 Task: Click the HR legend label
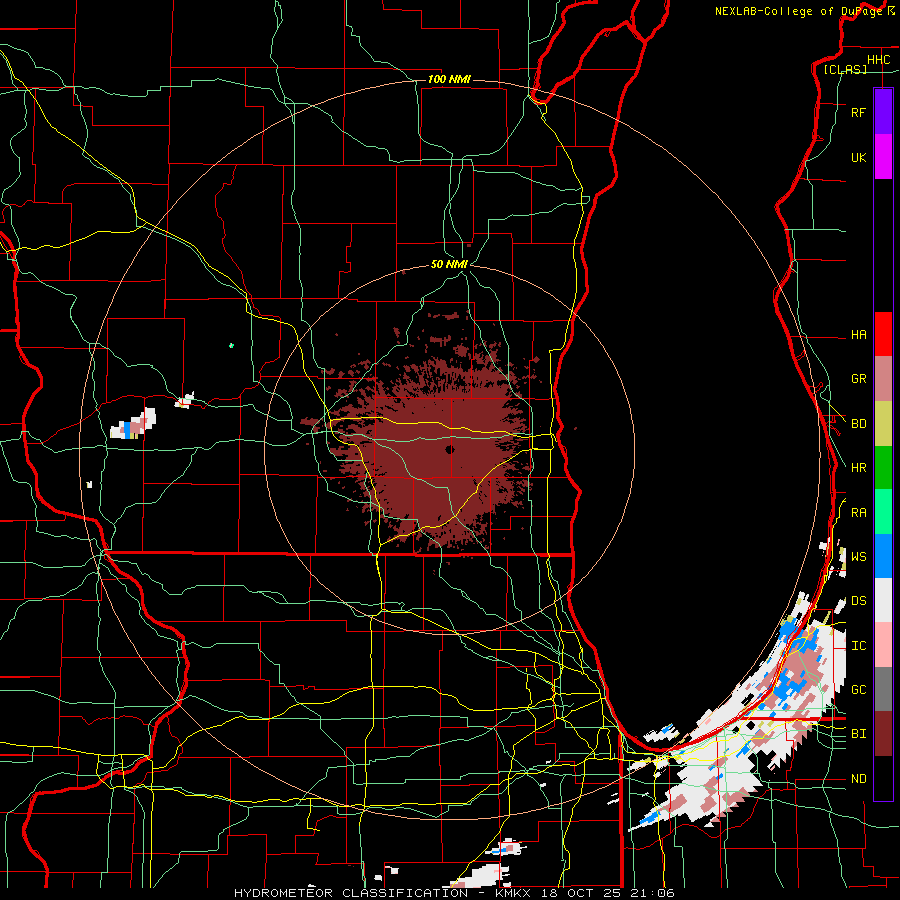pyautogui.click(x=858, y=468)
